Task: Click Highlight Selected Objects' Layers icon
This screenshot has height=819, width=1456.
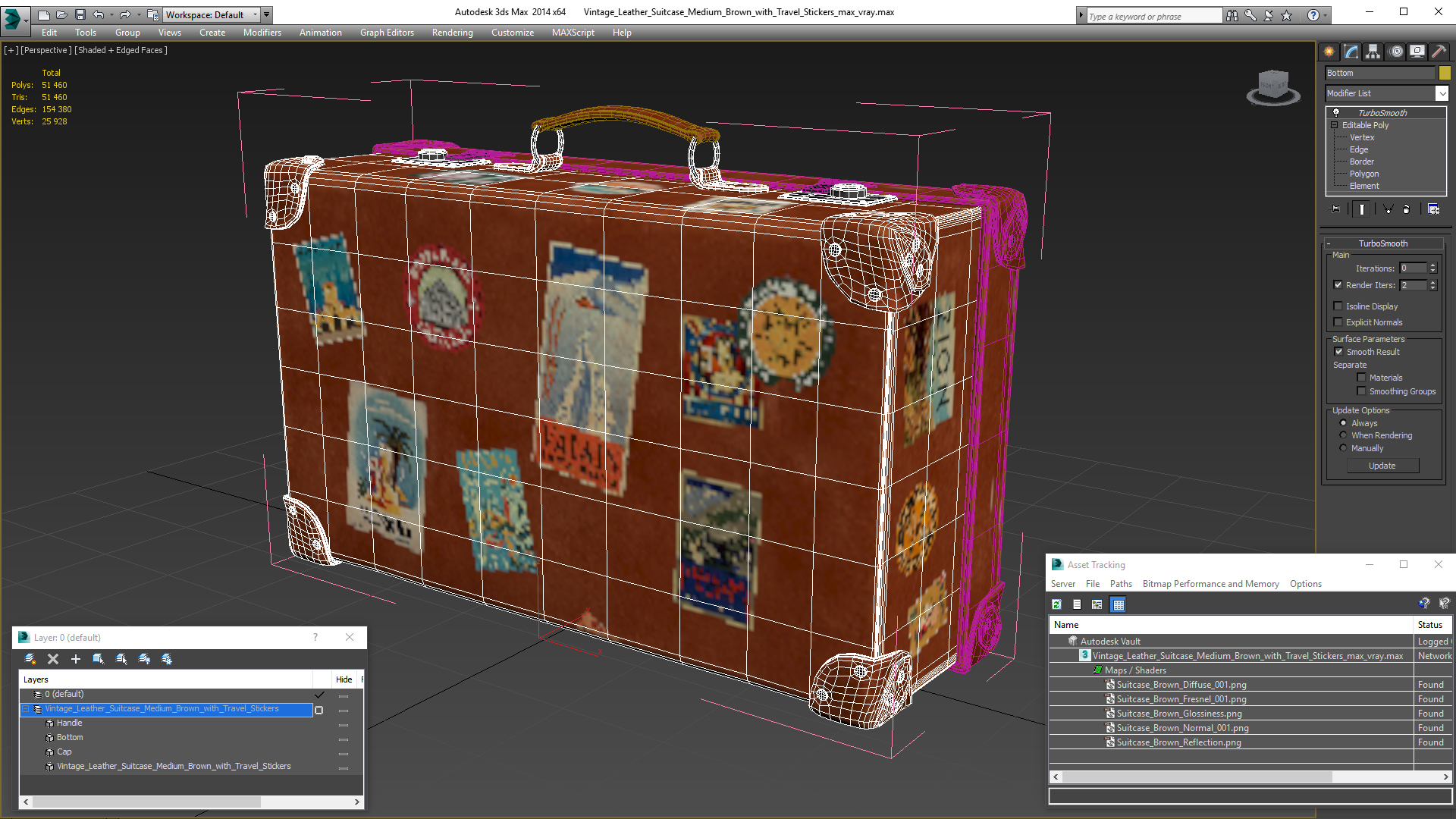Action: click(121, 659)
